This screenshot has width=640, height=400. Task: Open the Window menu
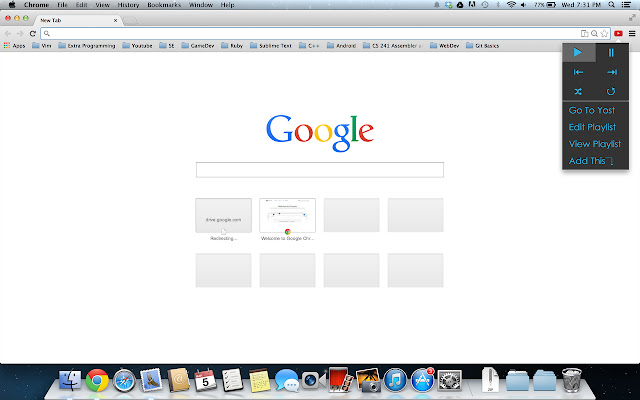click(200, 5)
